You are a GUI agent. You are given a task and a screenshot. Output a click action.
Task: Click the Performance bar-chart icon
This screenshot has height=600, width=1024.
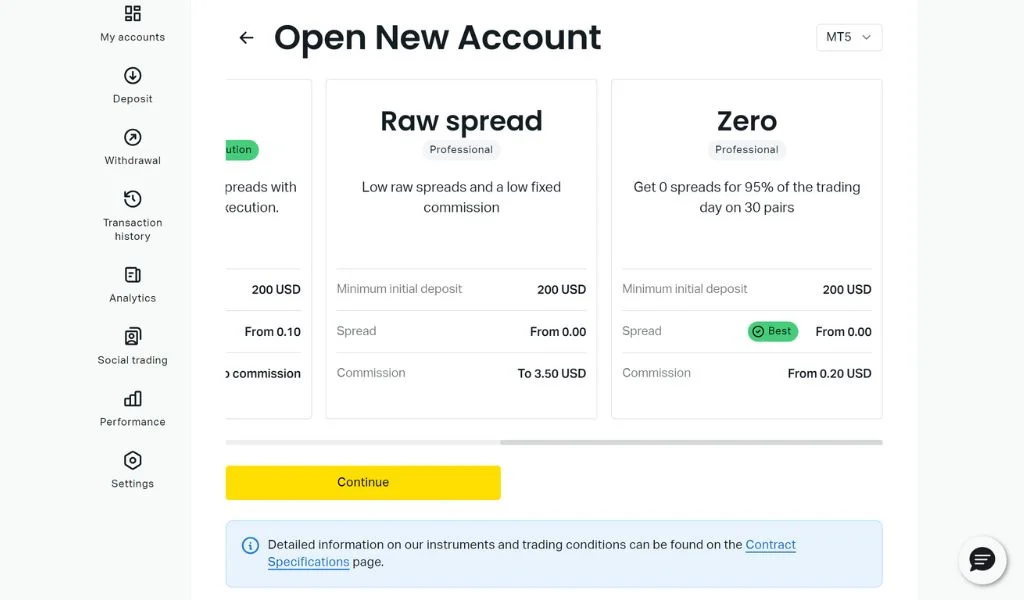point(131,400)
